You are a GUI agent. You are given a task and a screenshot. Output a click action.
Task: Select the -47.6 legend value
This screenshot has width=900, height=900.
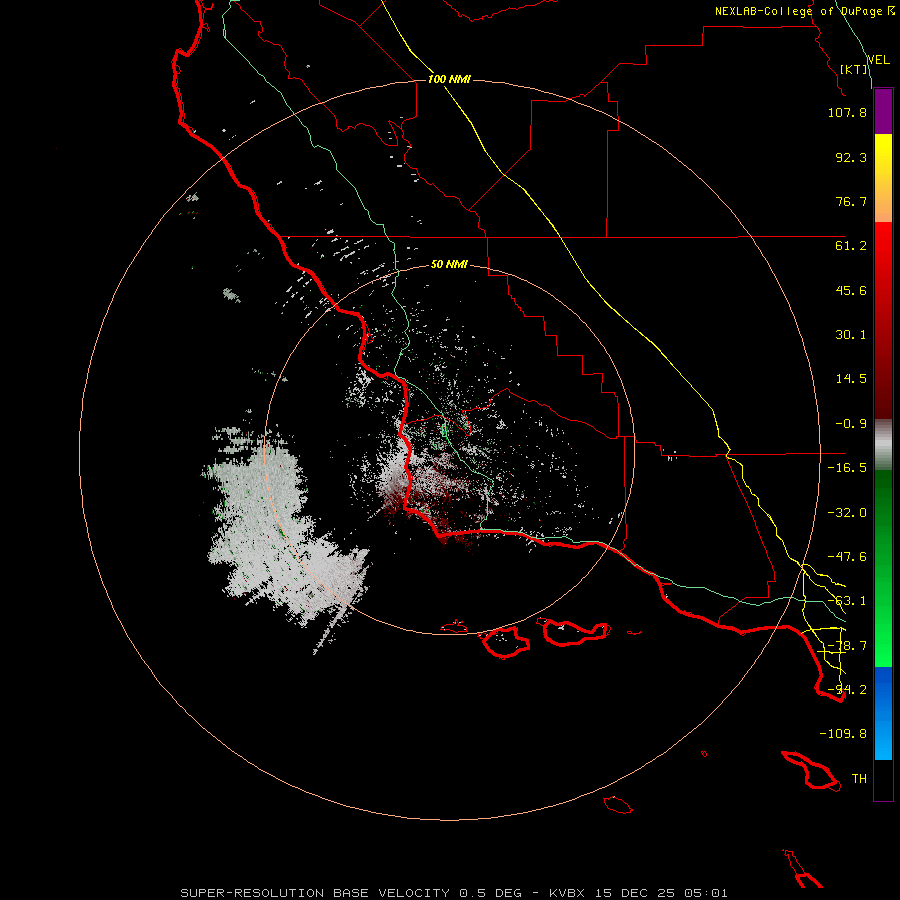coord(847,557)
